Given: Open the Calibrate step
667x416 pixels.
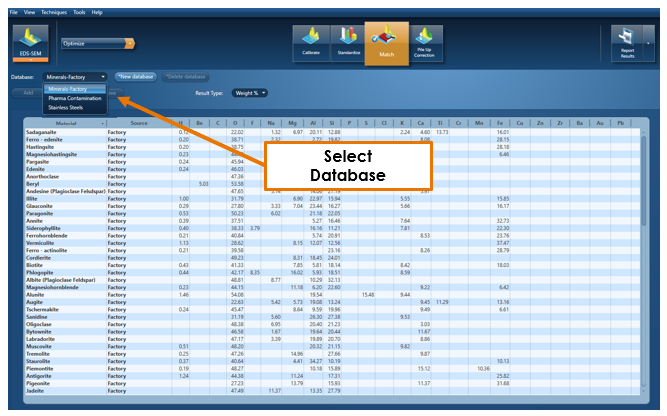Looking at the screenshot, I should click(x=312, y=39).
